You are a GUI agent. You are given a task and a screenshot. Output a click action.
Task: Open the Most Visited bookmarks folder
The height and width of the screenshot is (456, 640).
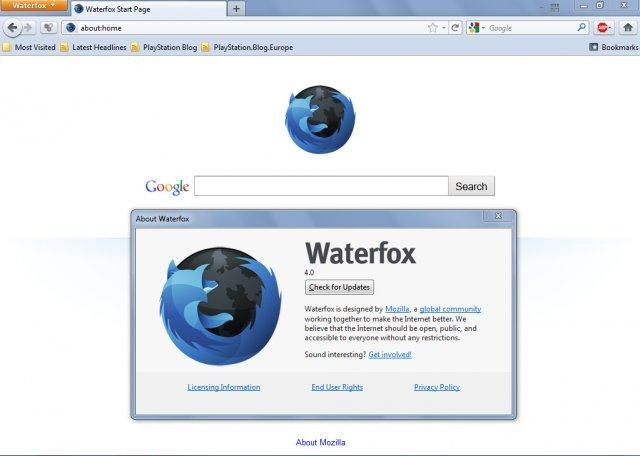pos(29,47)
